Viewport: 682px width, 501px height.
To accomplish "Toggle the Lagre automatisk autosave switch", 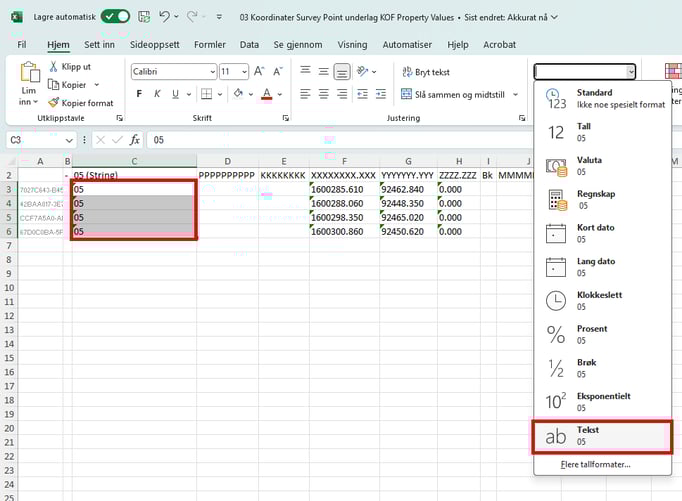I will pos(115,17).
